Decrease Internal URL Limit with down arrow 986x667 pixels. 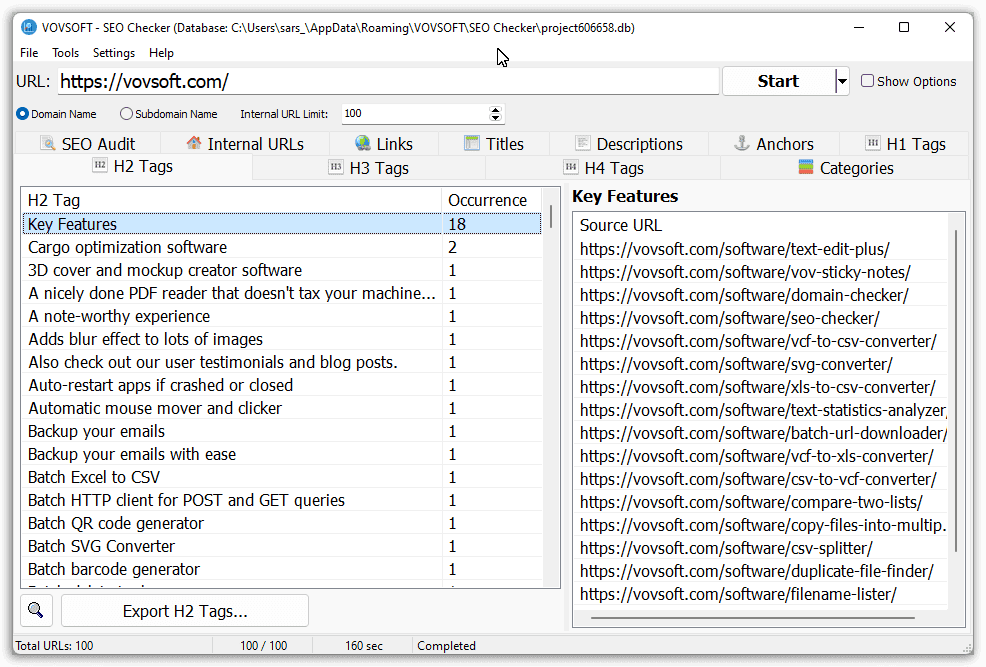496,118
